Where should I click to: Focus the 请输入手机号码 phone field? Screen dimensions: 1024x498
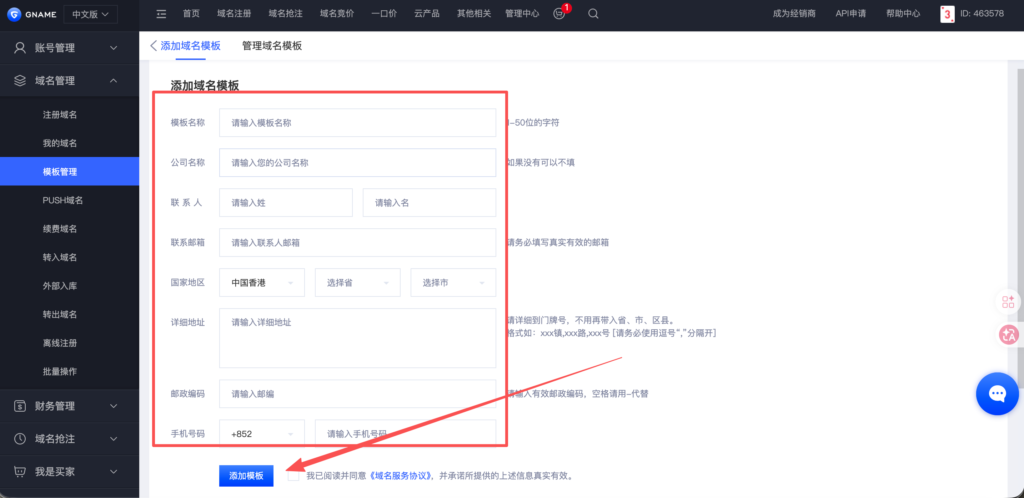405,433
